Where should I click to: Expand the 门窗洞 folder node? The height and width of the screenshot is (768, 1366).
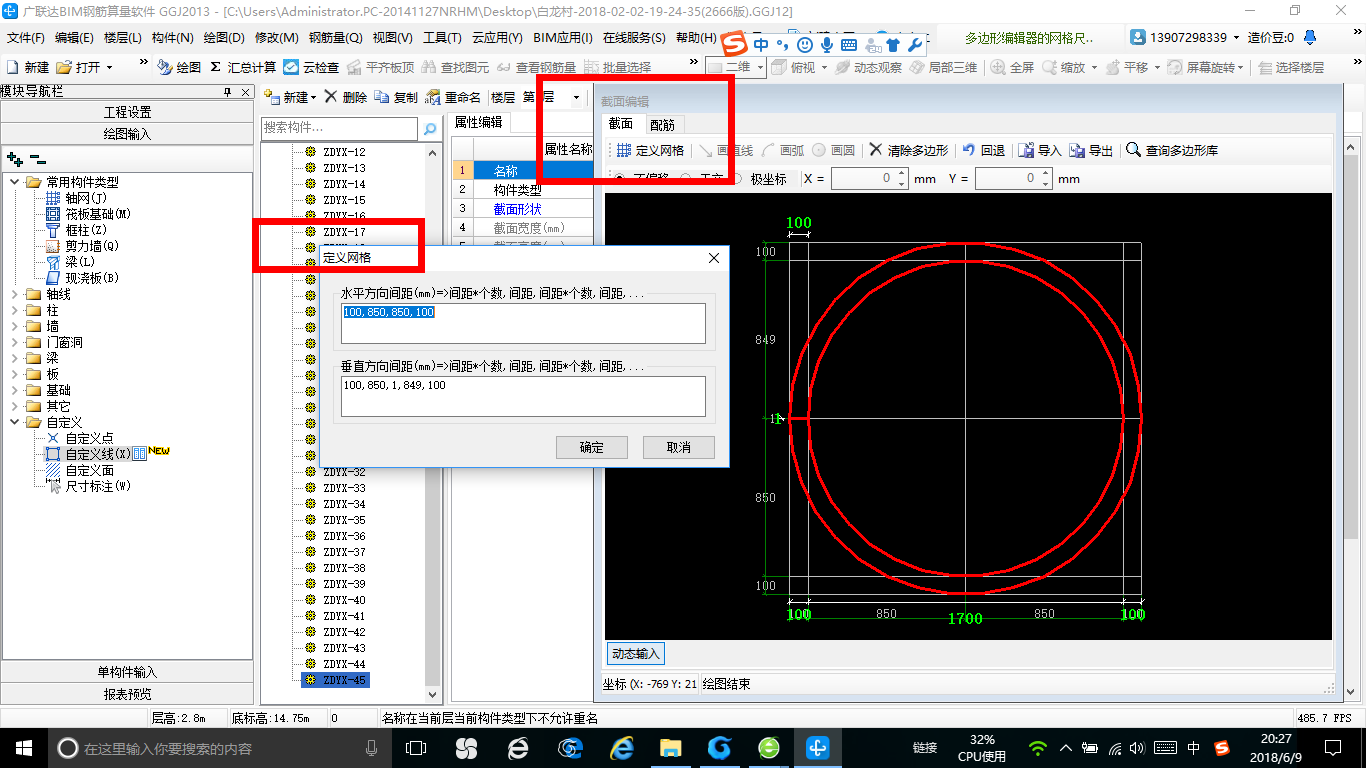(x=15, y=342)
